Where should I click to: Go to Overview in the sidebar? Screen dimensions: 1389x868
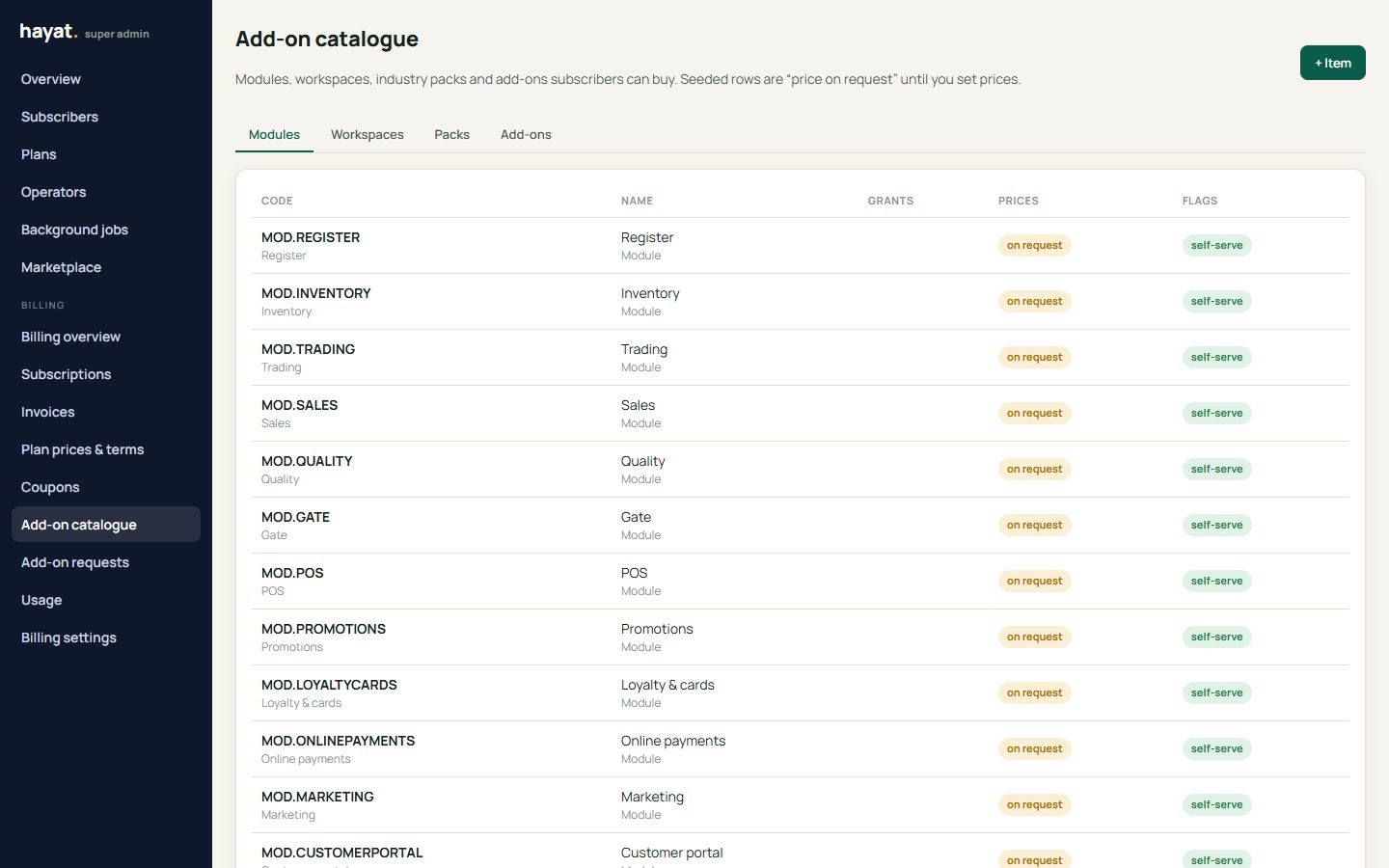coord(106,79)
